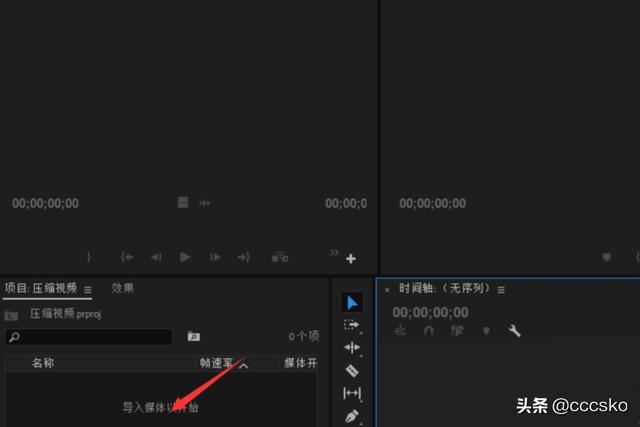Screen dimensions: 640x427
Task: Expand source monitor overflow chevrons
Action: pyautogui.click(x=334, y=252)
